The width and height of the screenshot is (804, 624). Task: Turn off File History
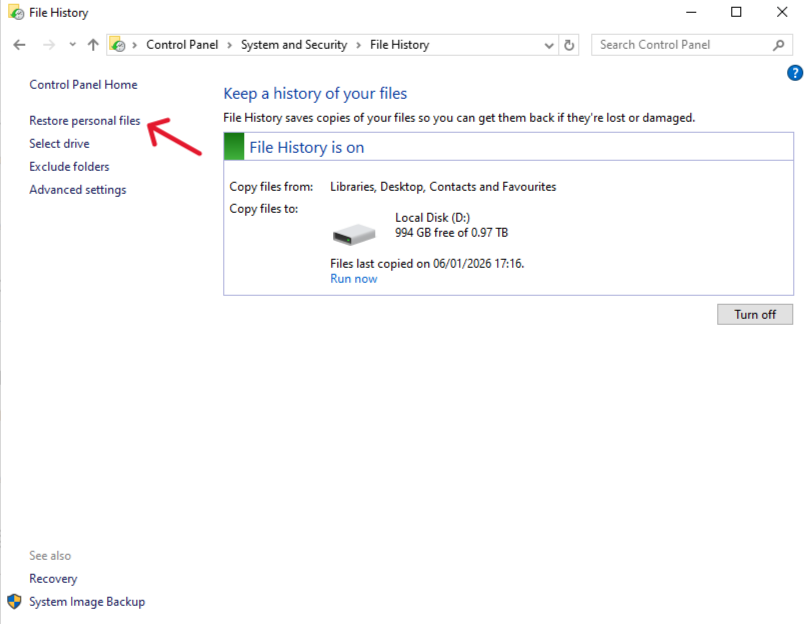(754, 314)
